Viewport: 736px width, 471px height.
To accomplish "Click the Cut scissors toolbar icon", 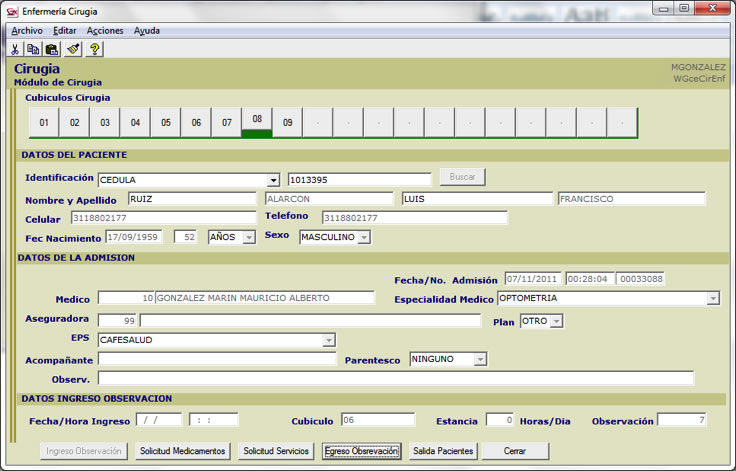I will (x=15, y=49).
